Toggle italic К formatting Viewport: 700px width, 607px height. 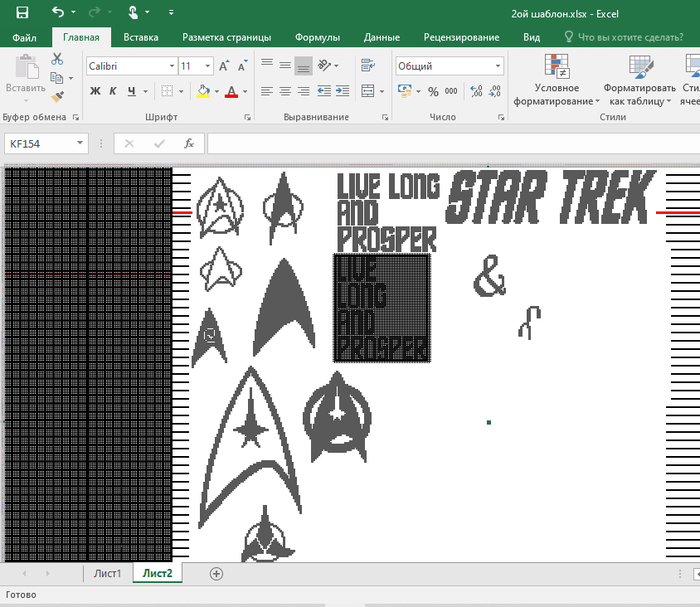(113, 91)
